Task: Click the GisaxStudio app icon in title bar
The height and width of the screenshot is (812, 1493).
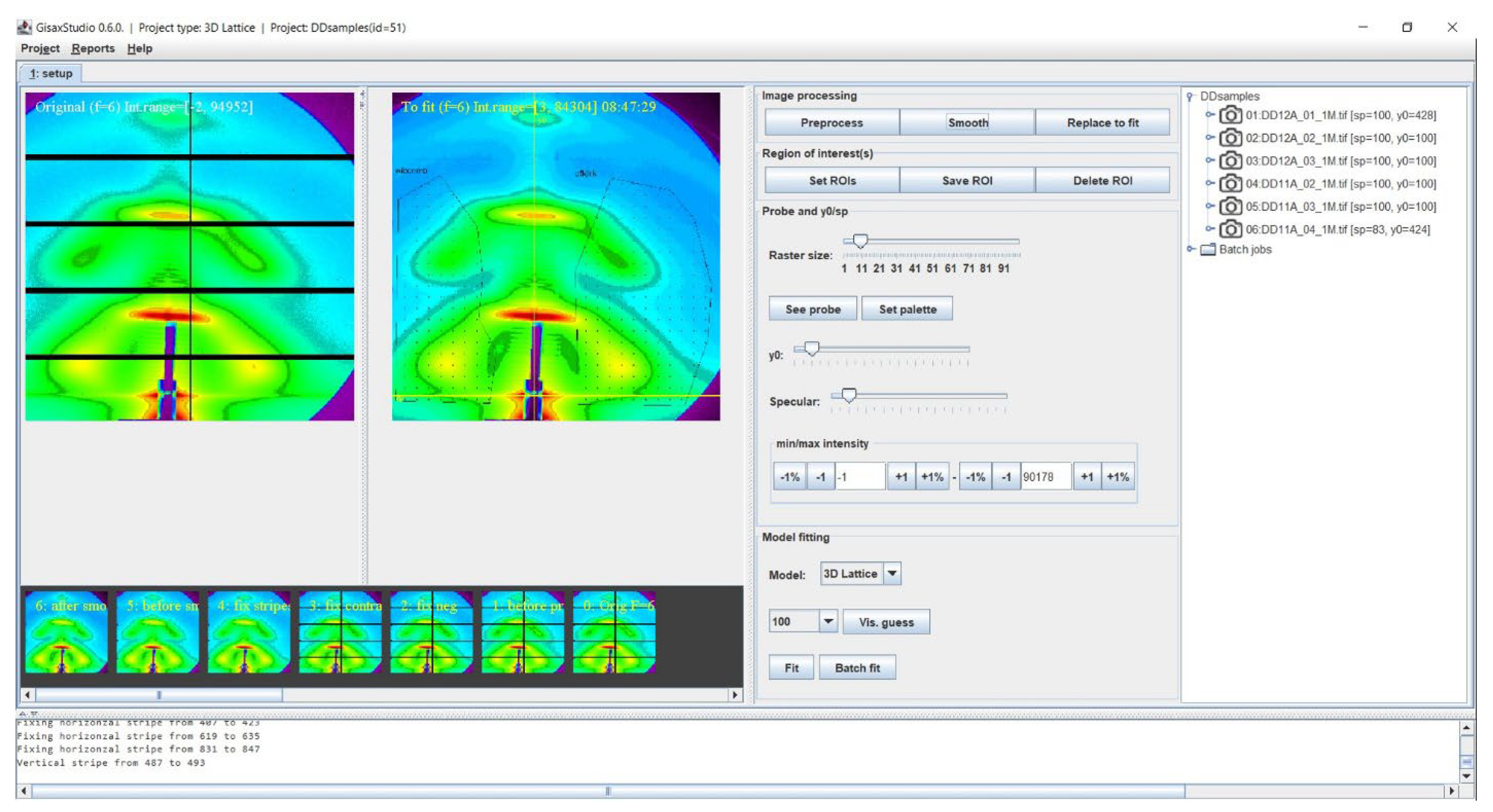Action: (25, 27)
